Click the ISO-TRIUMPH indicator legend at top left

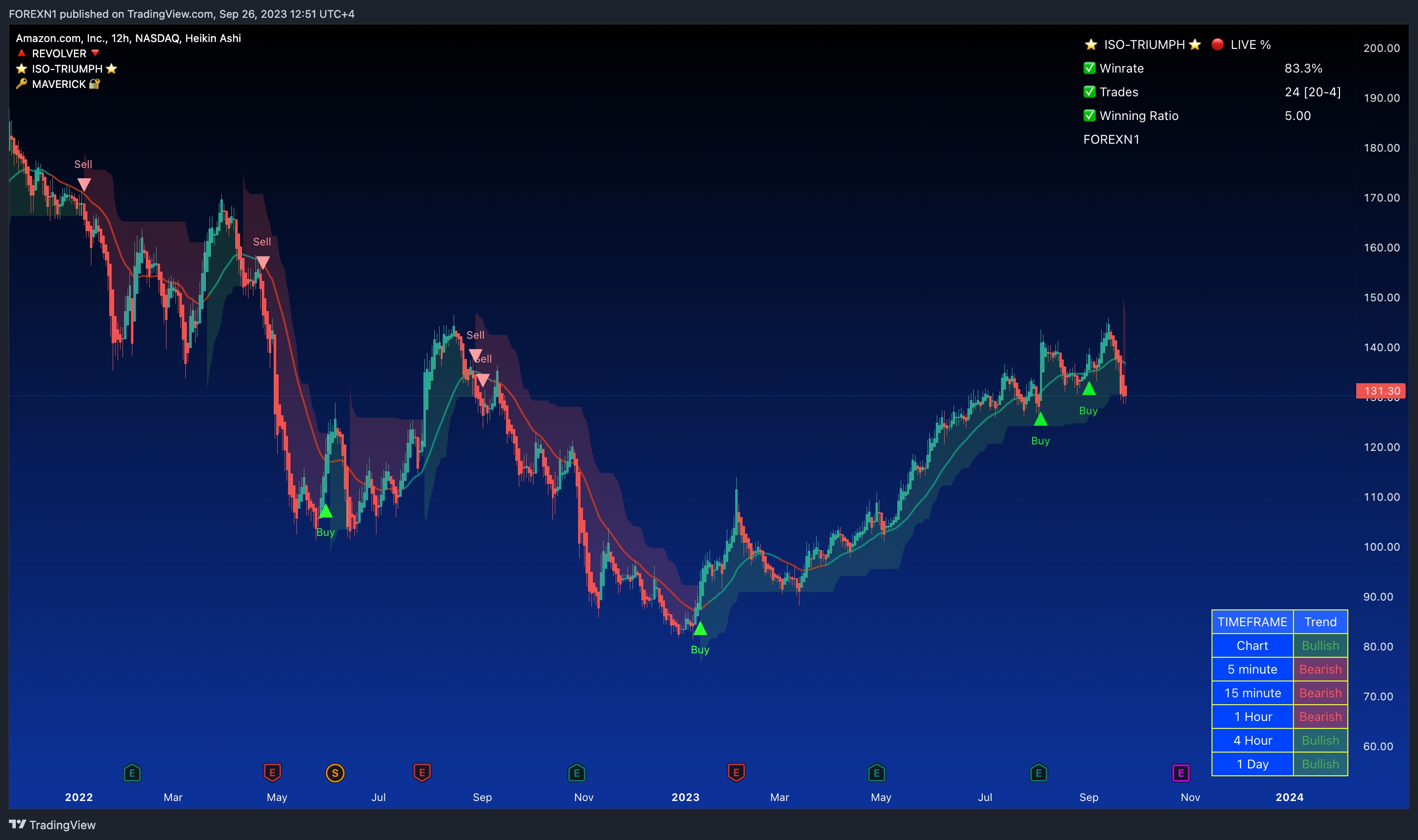click(67, 69)
